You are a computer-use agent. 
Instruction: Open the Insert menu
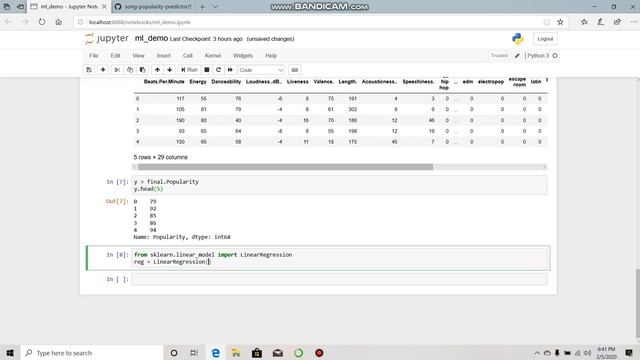point(164,56)
